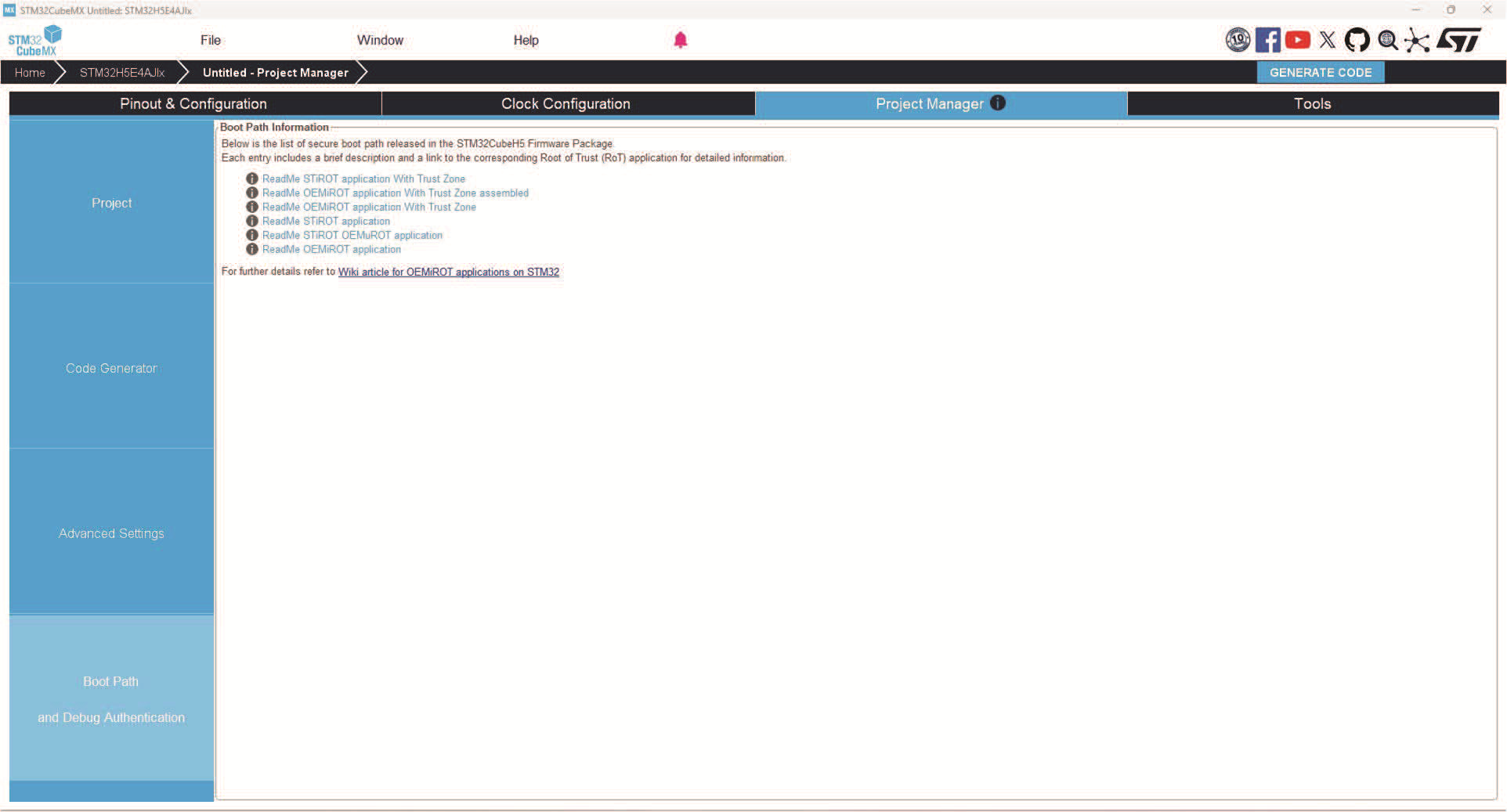Click the globe search icon in header
The image size is (1507, 812).
pyautogui.click(x=1388, y=40)
